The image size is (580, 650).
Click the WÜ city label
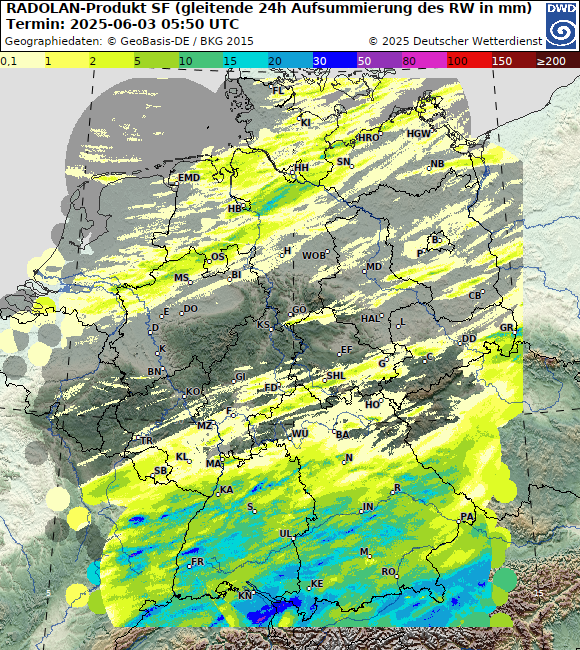coord(300,434)
